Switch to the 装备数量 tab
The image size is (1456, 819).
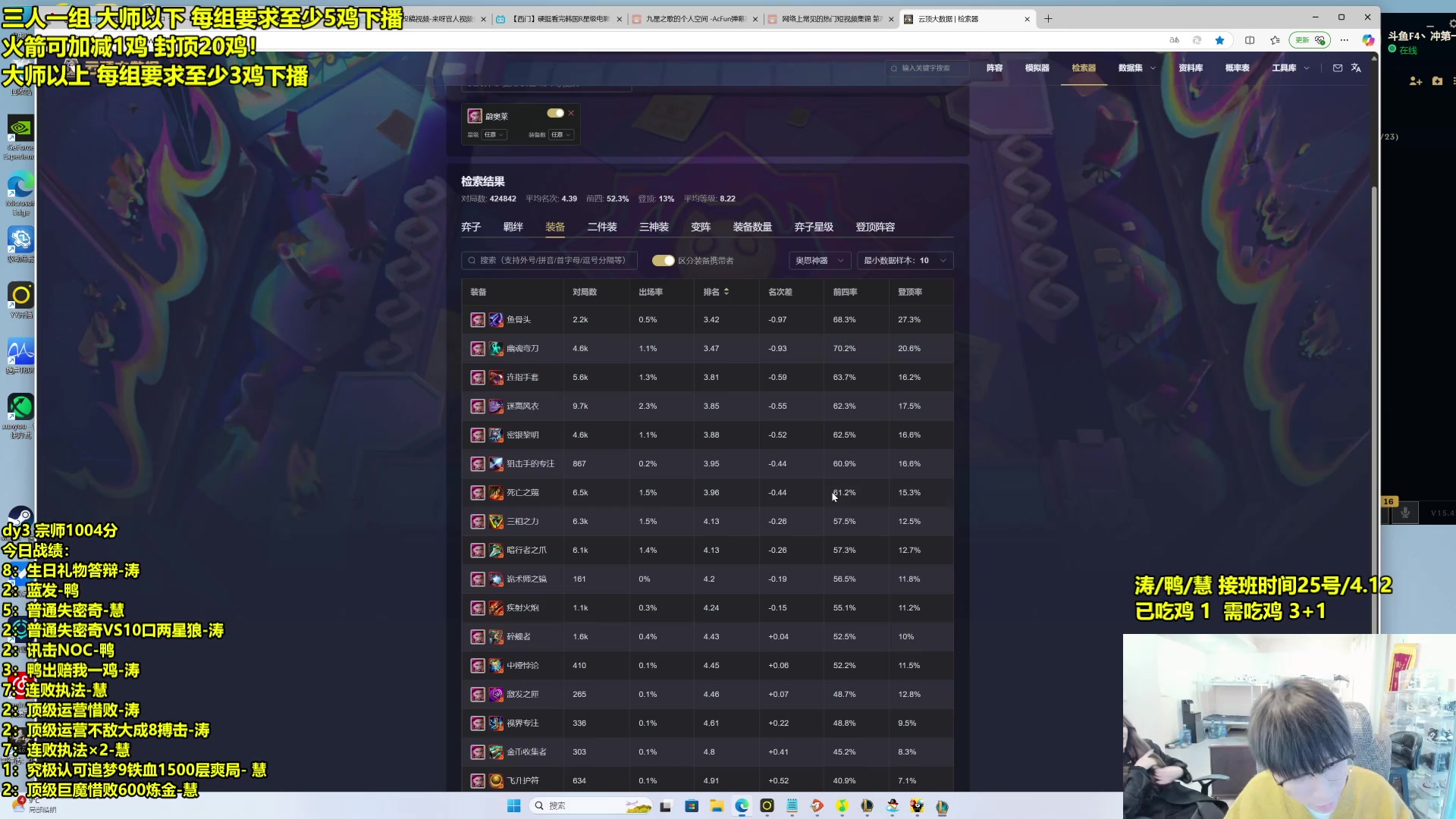(752, 227)
